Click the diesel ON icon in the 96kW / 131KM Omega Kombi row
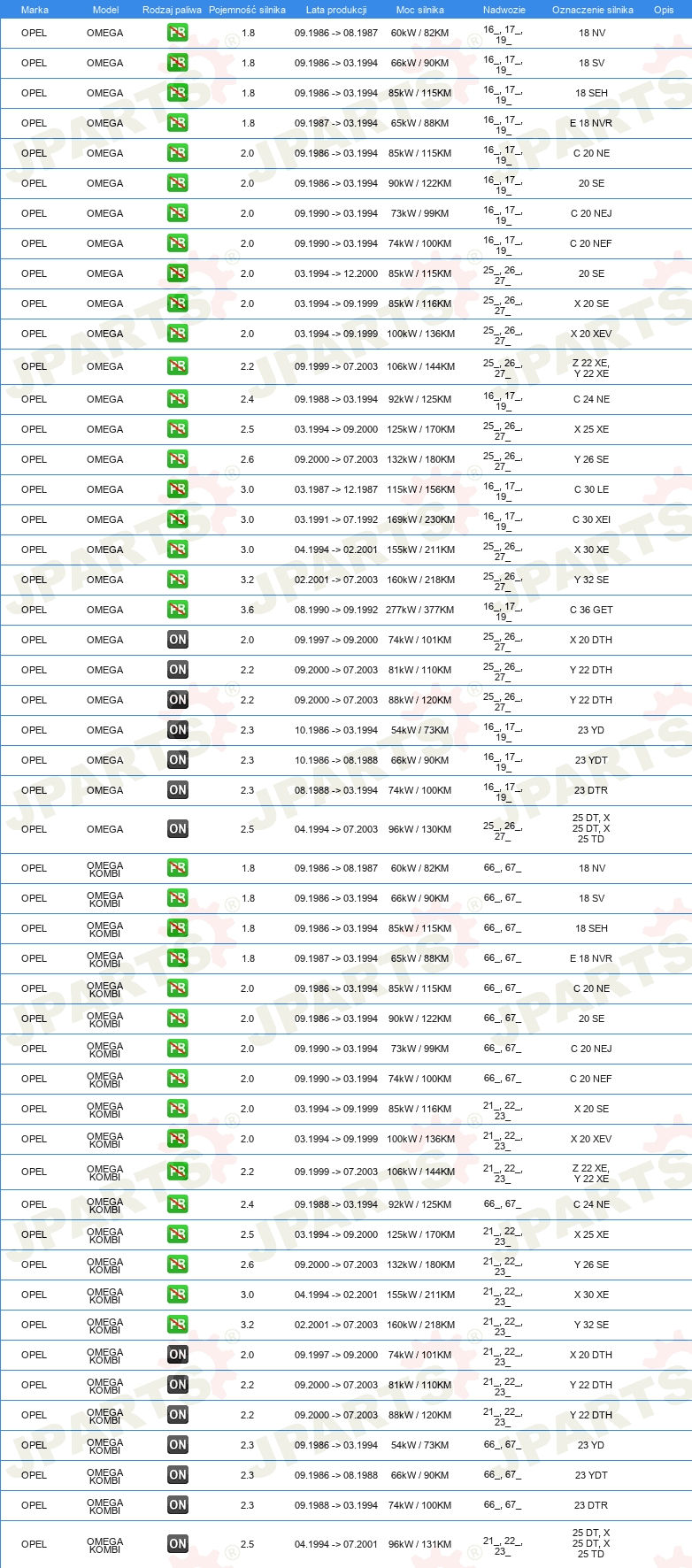This screenshot has width=692, height=1568. point(178,1544)
